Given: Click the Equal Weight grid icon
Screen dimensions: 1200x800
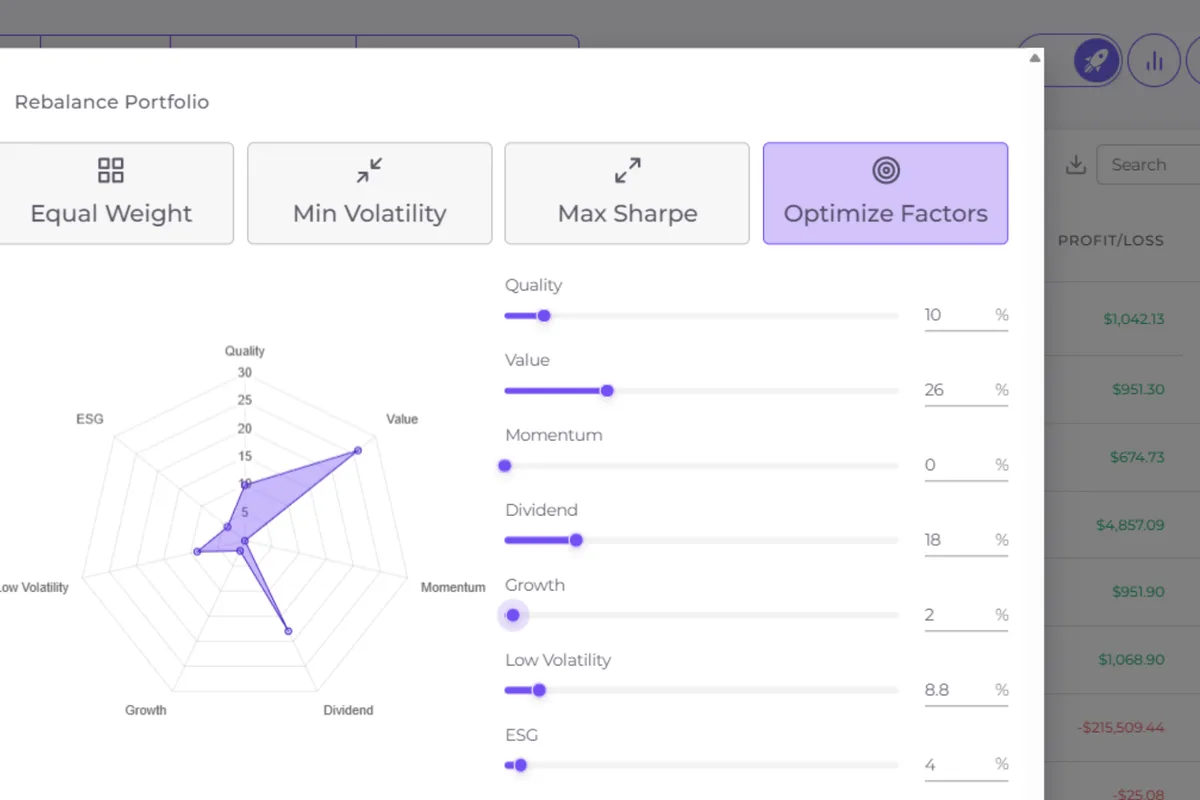Looking at the screenshot, I should pos(111,170).
